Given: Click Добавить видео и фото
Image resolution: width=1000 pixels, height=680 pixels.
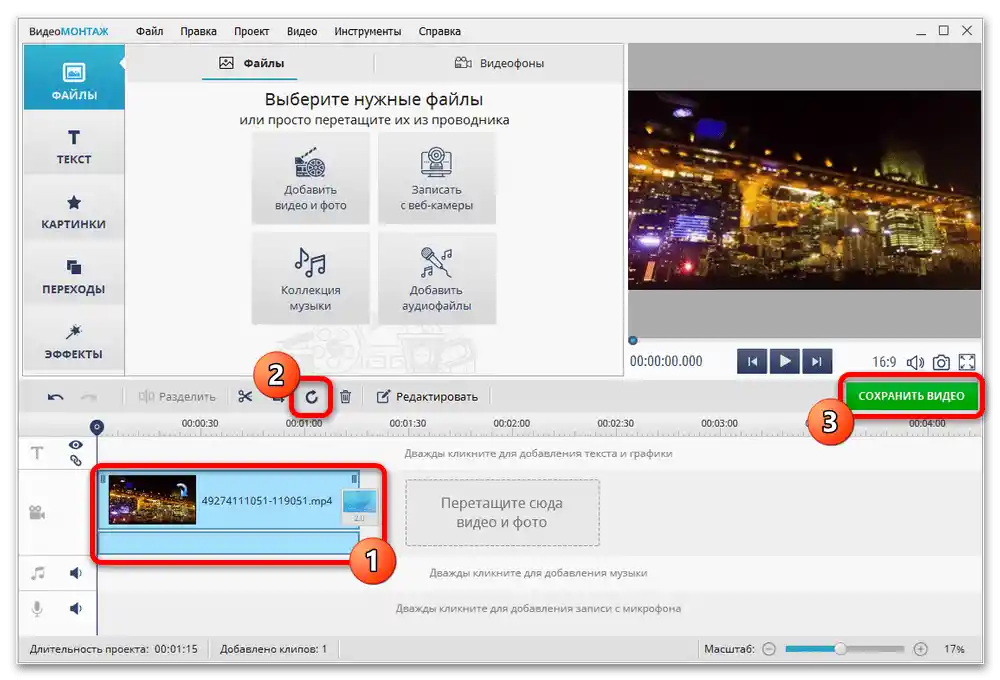Looking at the screenshot, I should pyautogui.click(x=311, y=178).
